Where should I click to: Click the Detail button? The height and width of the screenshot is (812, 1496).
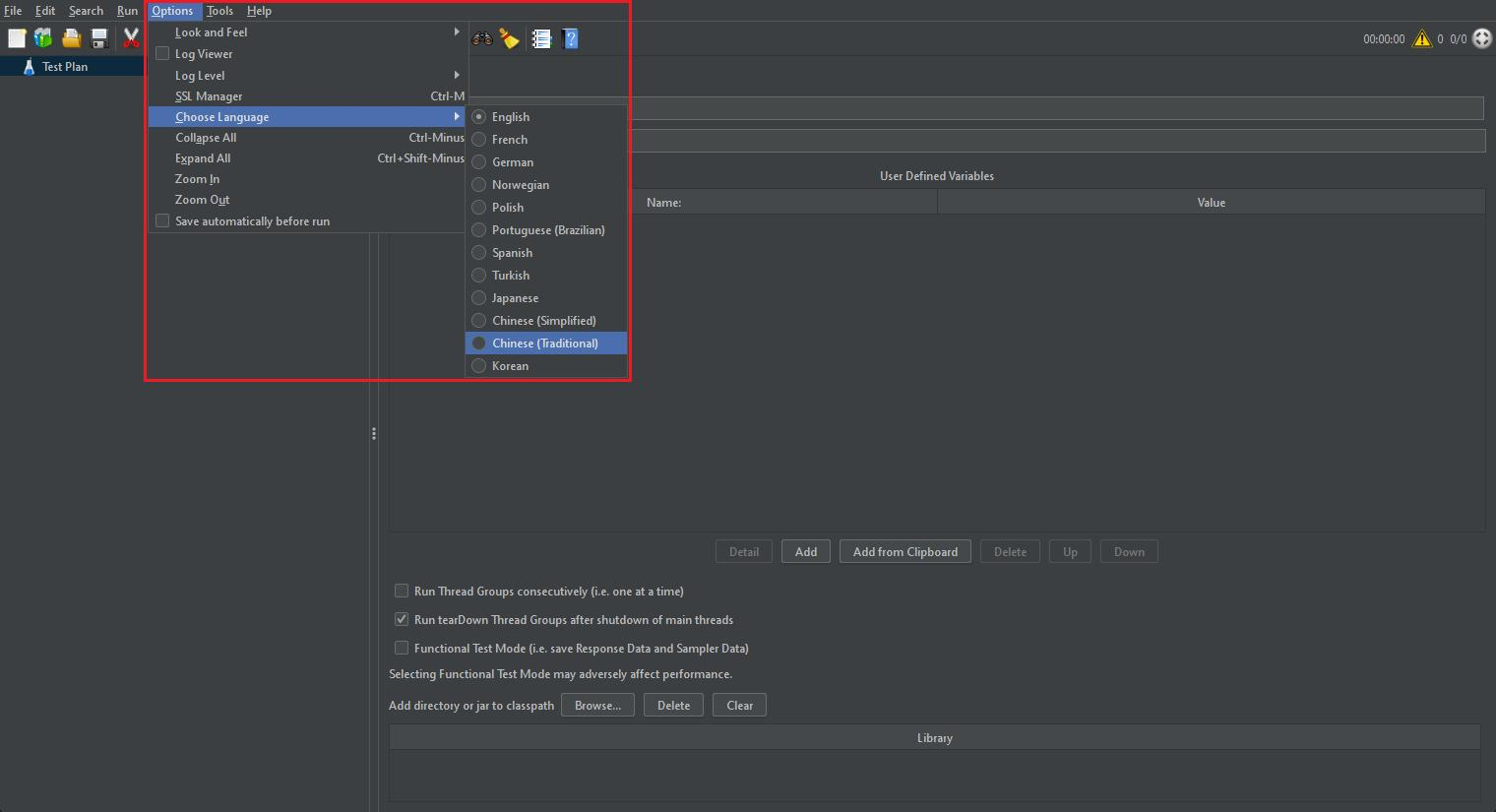tap(744, 551)
